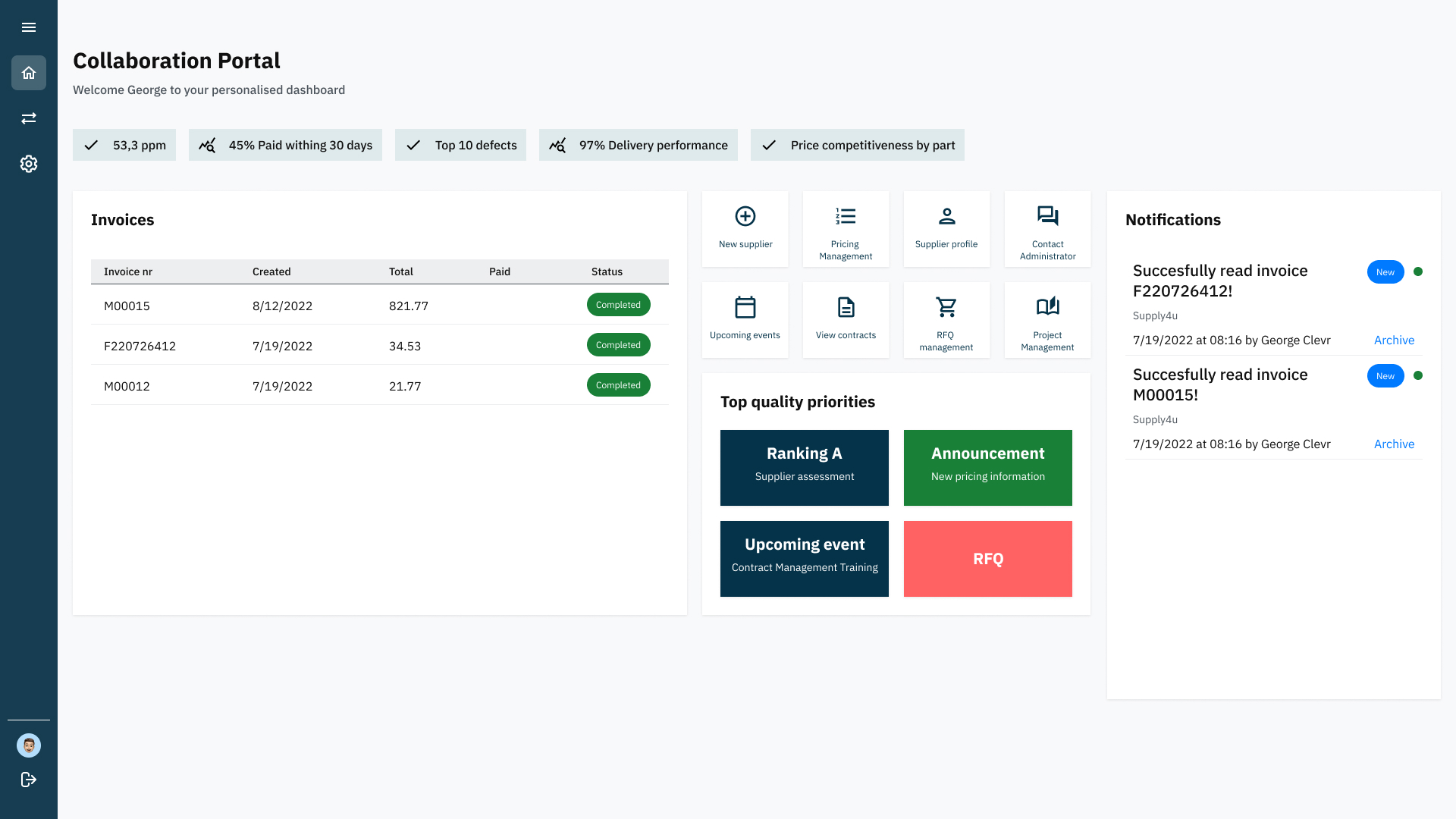The width and height of the screenshot is (1456, 819).
Task: Toggle the Top 10 defects chip
Action: tap(460, 145)
